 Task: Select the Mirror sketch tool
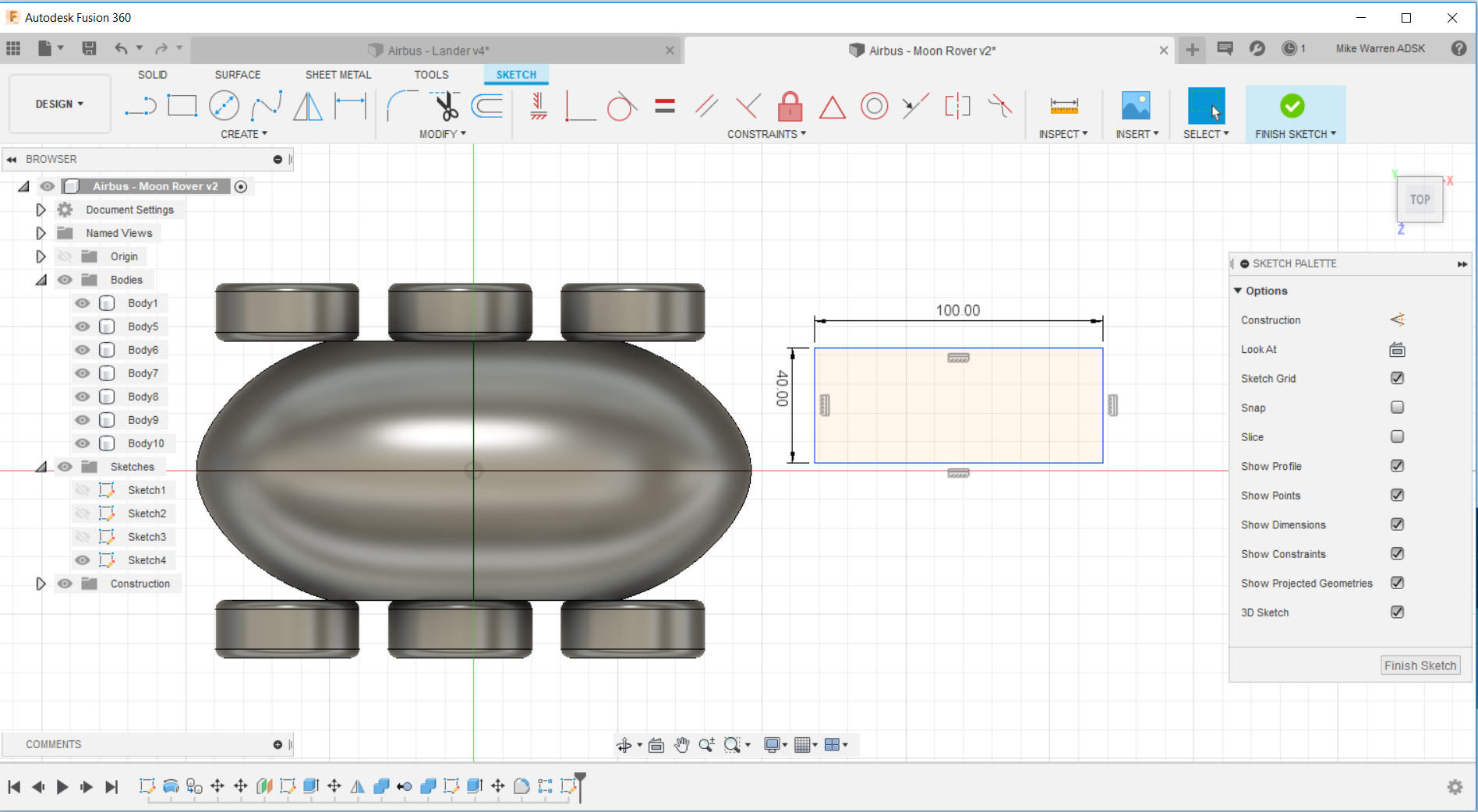point(308,106)
